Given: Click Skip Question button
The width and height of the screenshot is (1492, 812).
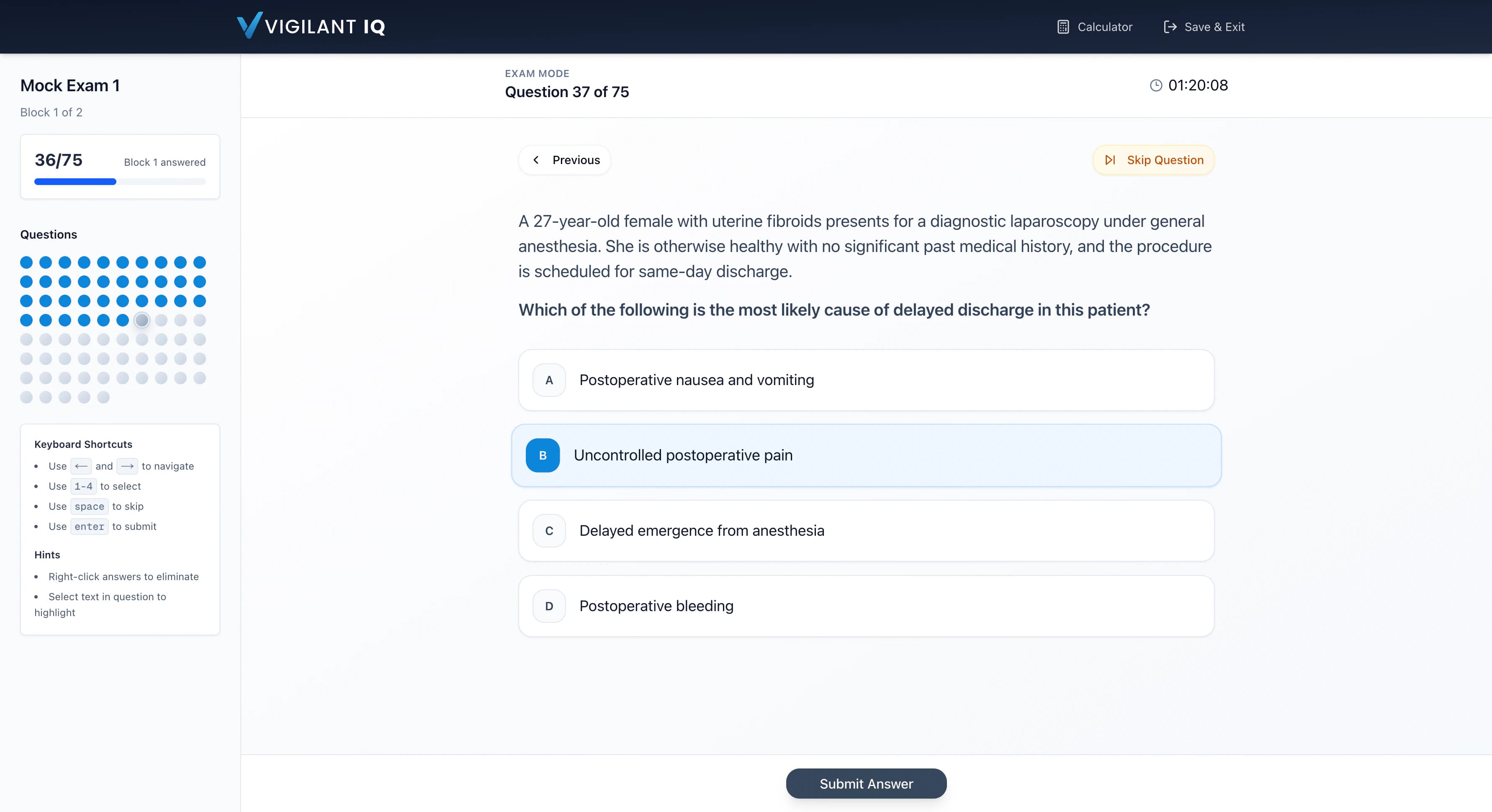Looking at the screenshot, I should [1153, 160].
